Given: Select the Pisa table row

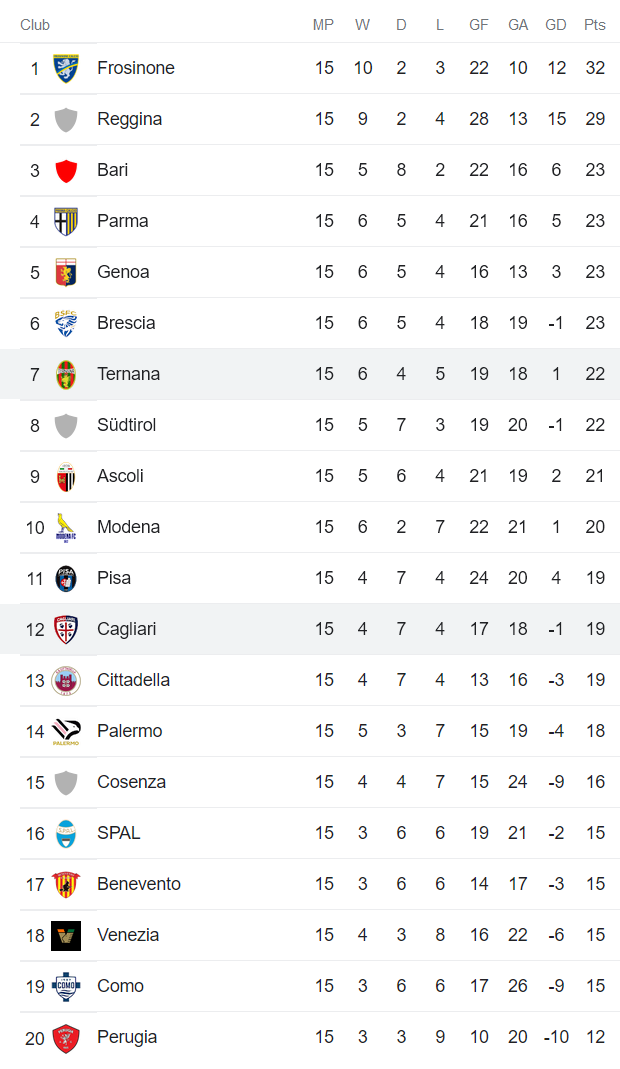Looking at the screenshot, I should coord(310,578).
